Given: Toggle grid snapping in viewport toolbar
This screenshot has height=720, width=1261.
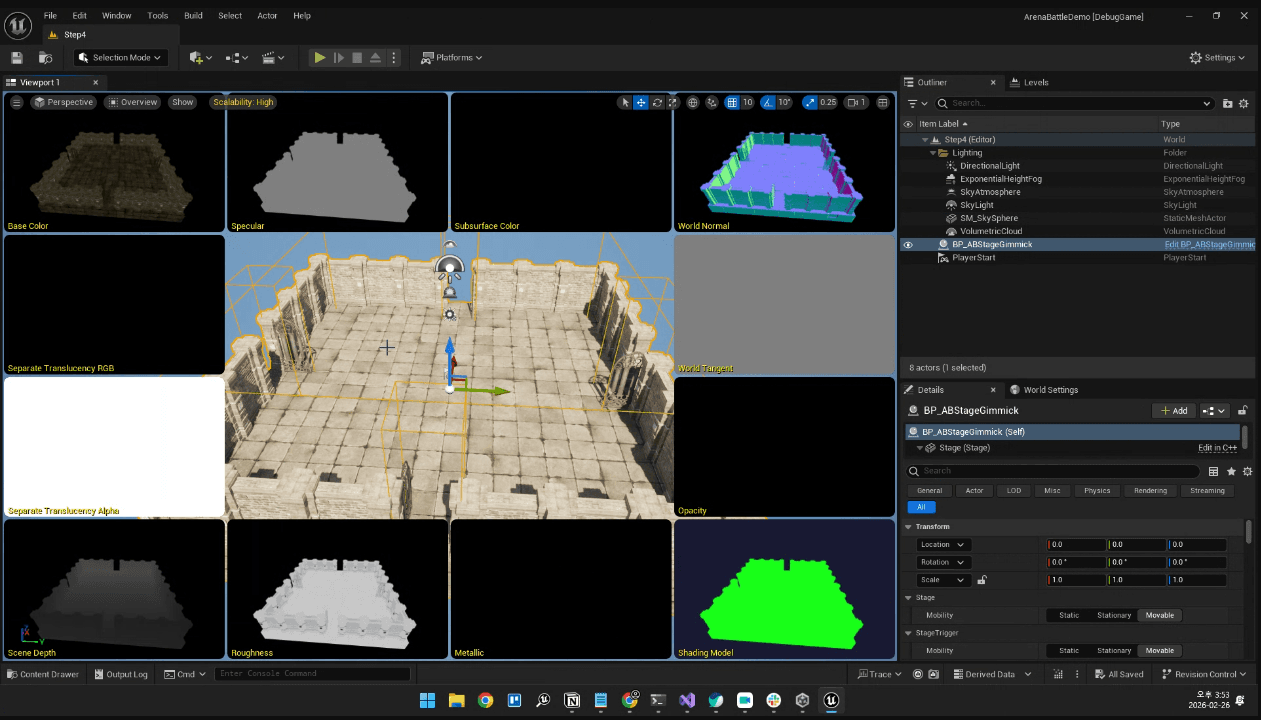Looking at the screenshot, I should click(x=733, y=102).
